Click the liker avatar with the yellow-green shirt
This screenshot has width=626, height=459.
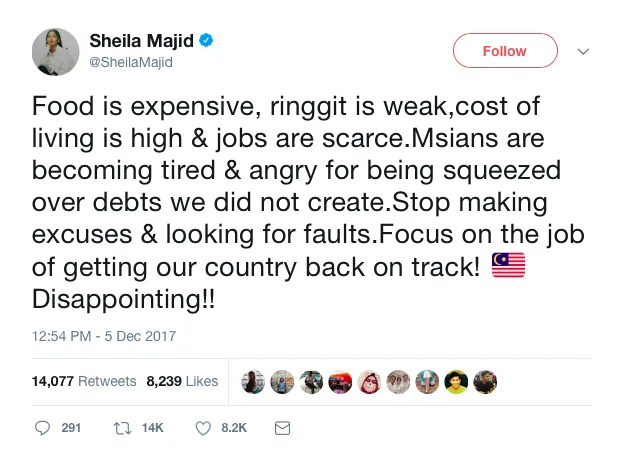456,381
